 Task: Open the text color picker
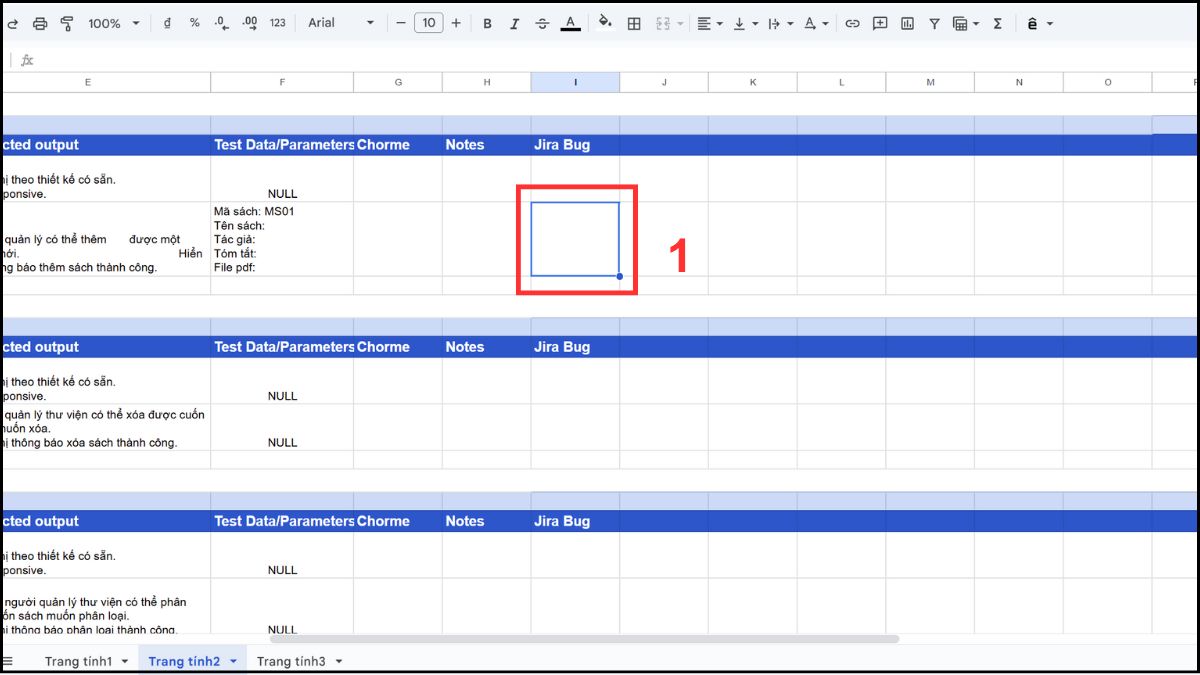pos(569,22)
